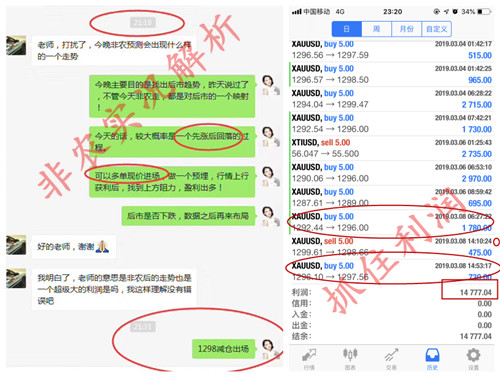Switch to the 月份 (month) tab
Viewport: 500px width, 377px height.
pyautogui.click(x=406, y=29)
